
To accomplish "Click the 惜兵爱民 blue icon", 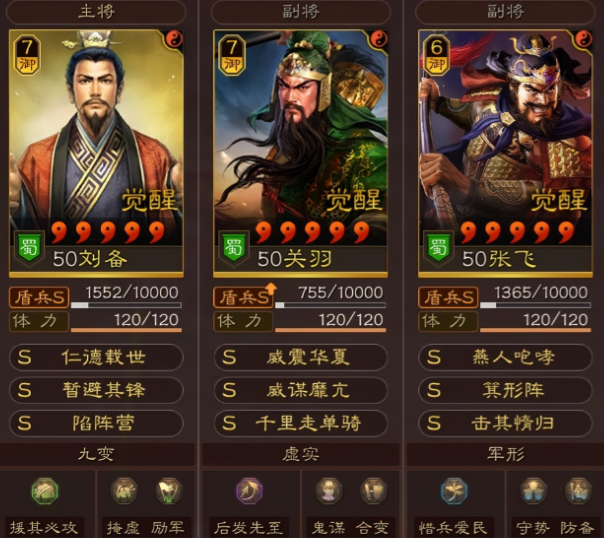I will [454, 491].
